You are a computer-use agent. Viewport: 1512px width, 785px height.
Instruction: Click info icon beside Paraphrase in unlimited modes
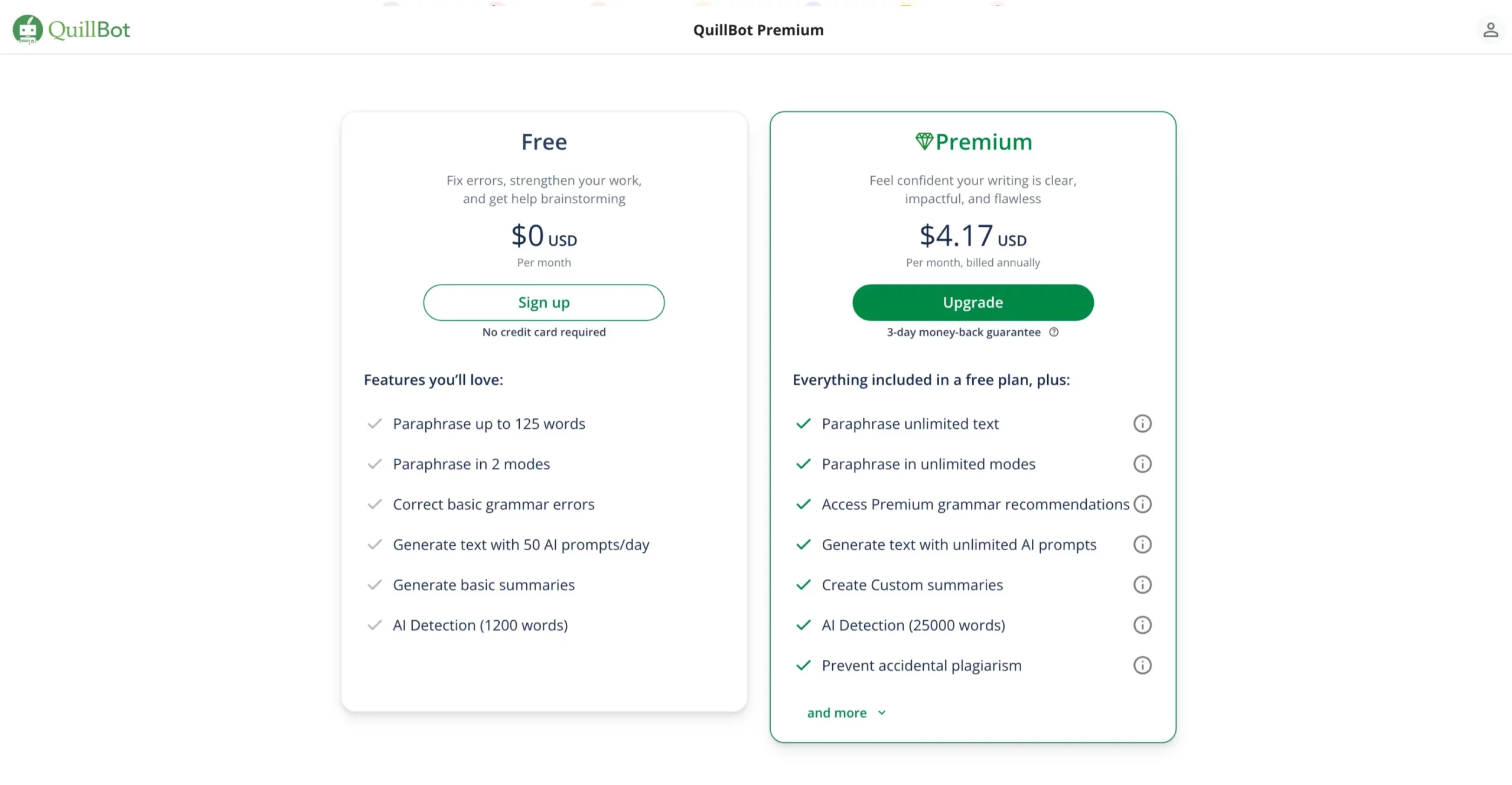pos(1142,464)
